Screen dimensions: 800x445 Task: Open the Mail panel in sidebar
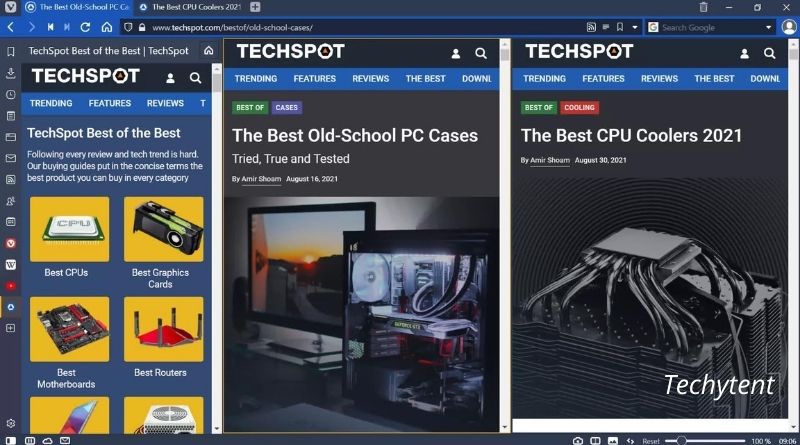point(10,158)
